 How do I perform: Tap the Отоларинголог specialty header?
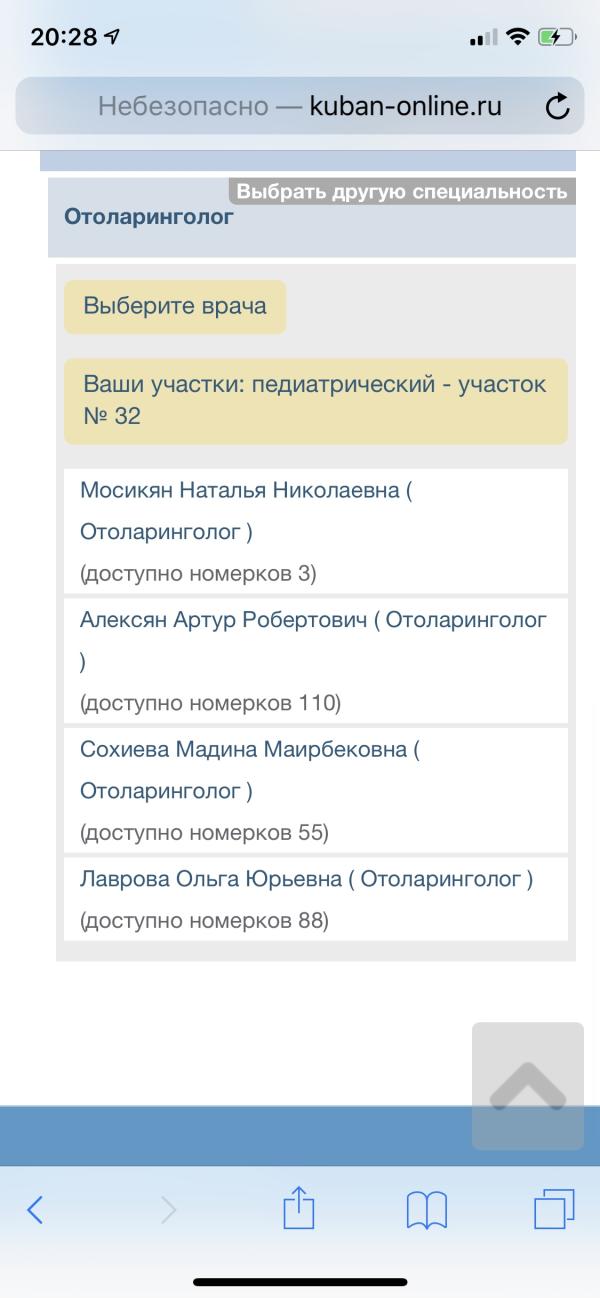pyautogui.click(x=149, y=216)
